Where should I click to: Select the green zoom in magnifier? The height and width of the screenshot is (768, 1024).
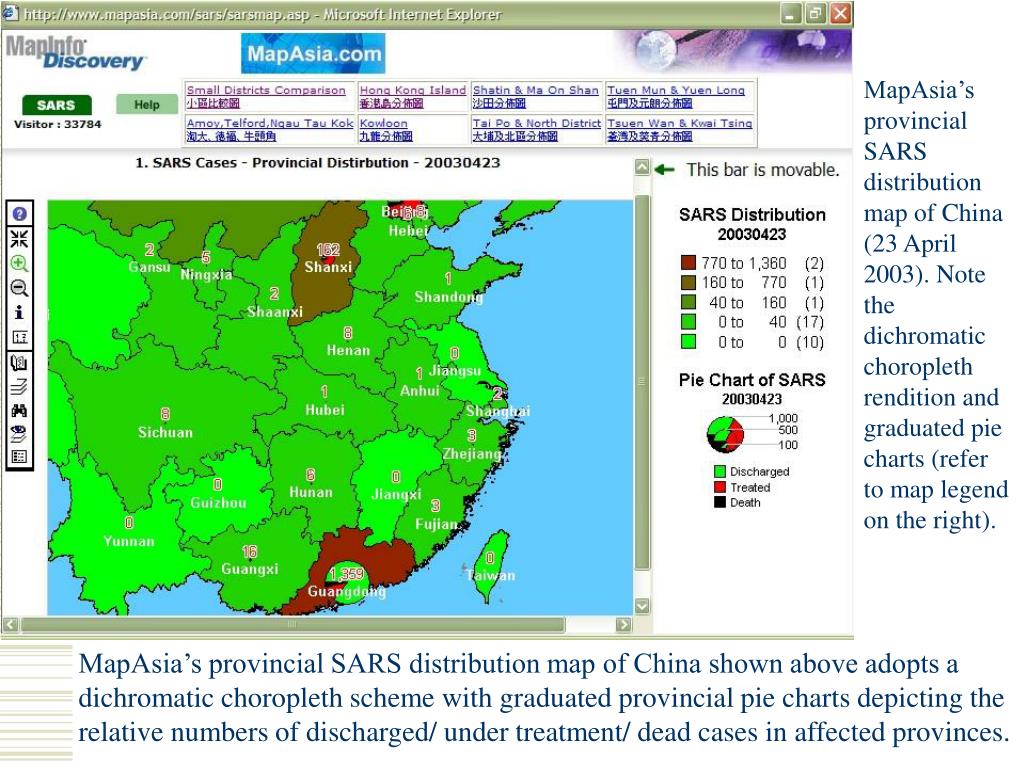coord(20,264)
